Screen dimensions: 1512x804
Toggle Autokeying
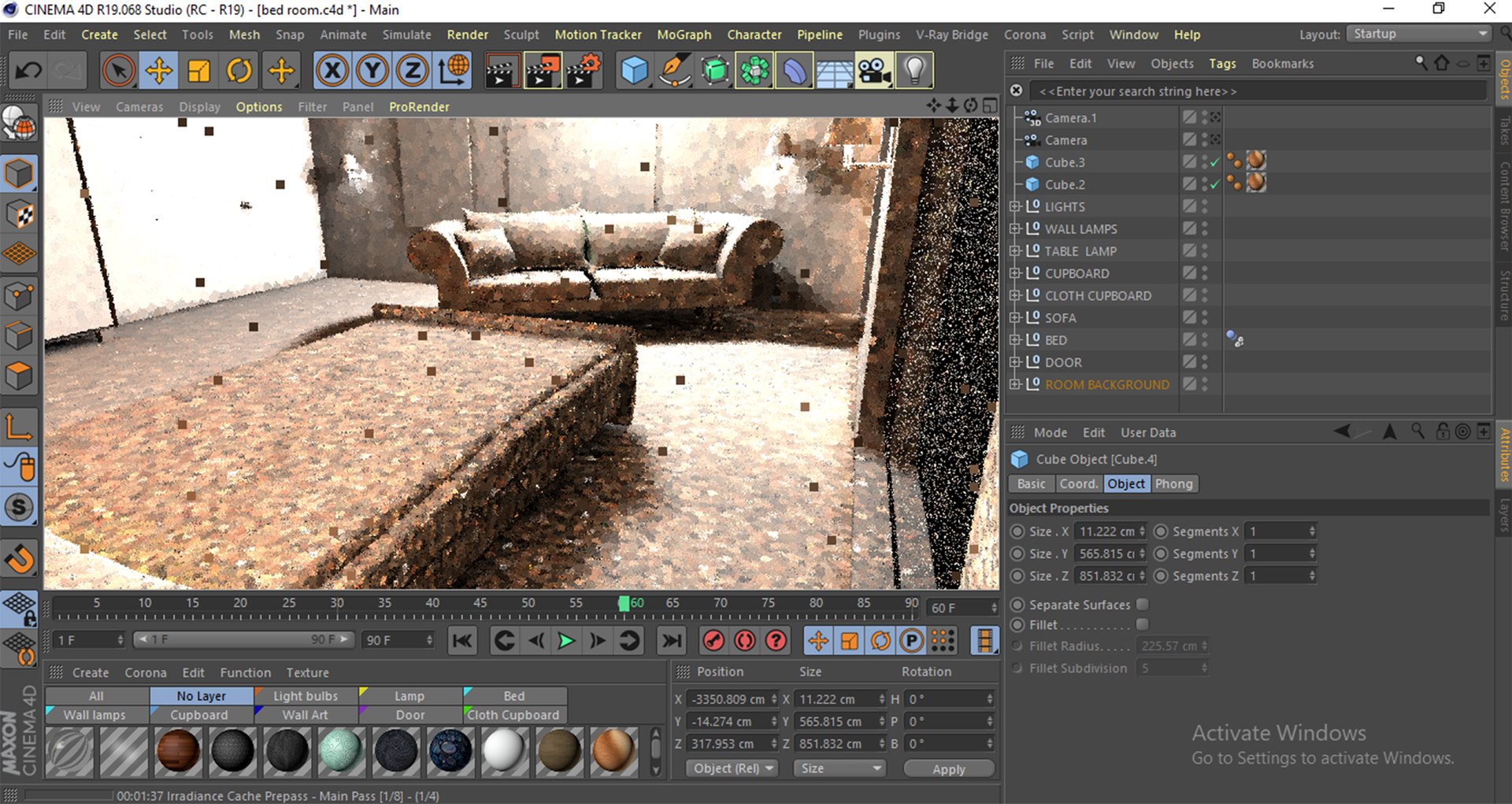(745, 641)
